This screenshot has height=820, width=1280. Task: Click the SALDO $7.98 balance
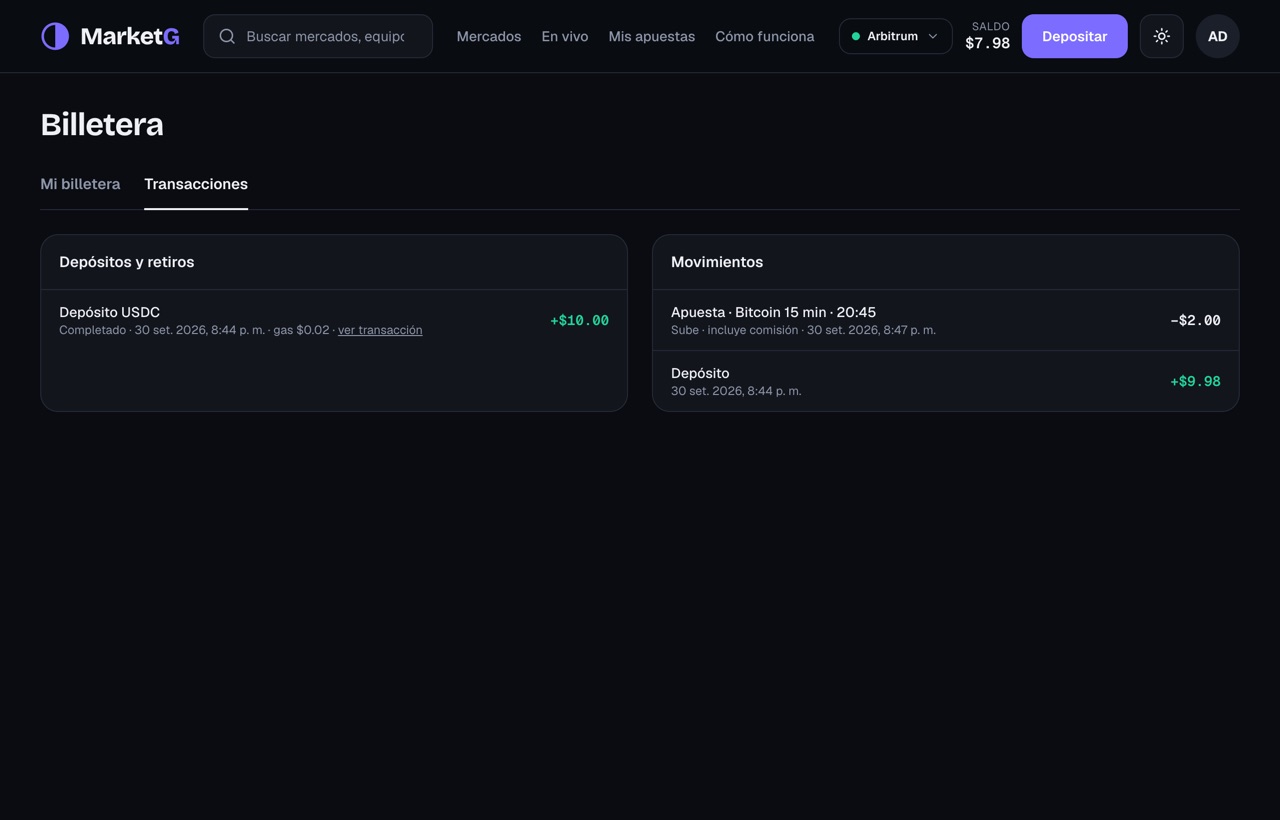988,36
